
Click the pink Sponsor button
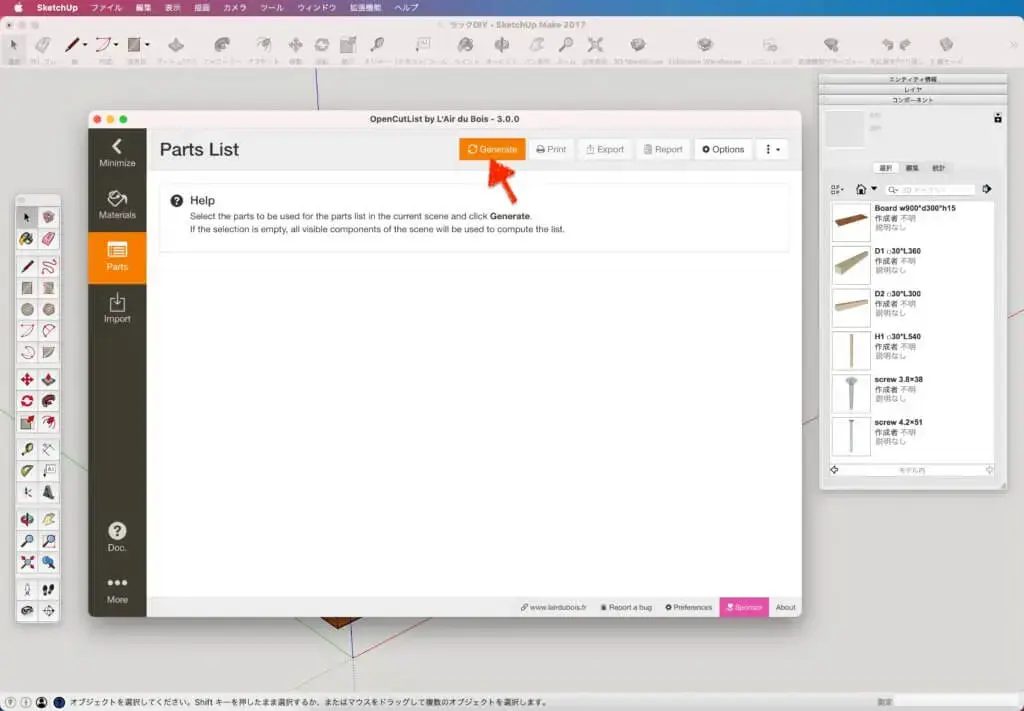(744, 607)
